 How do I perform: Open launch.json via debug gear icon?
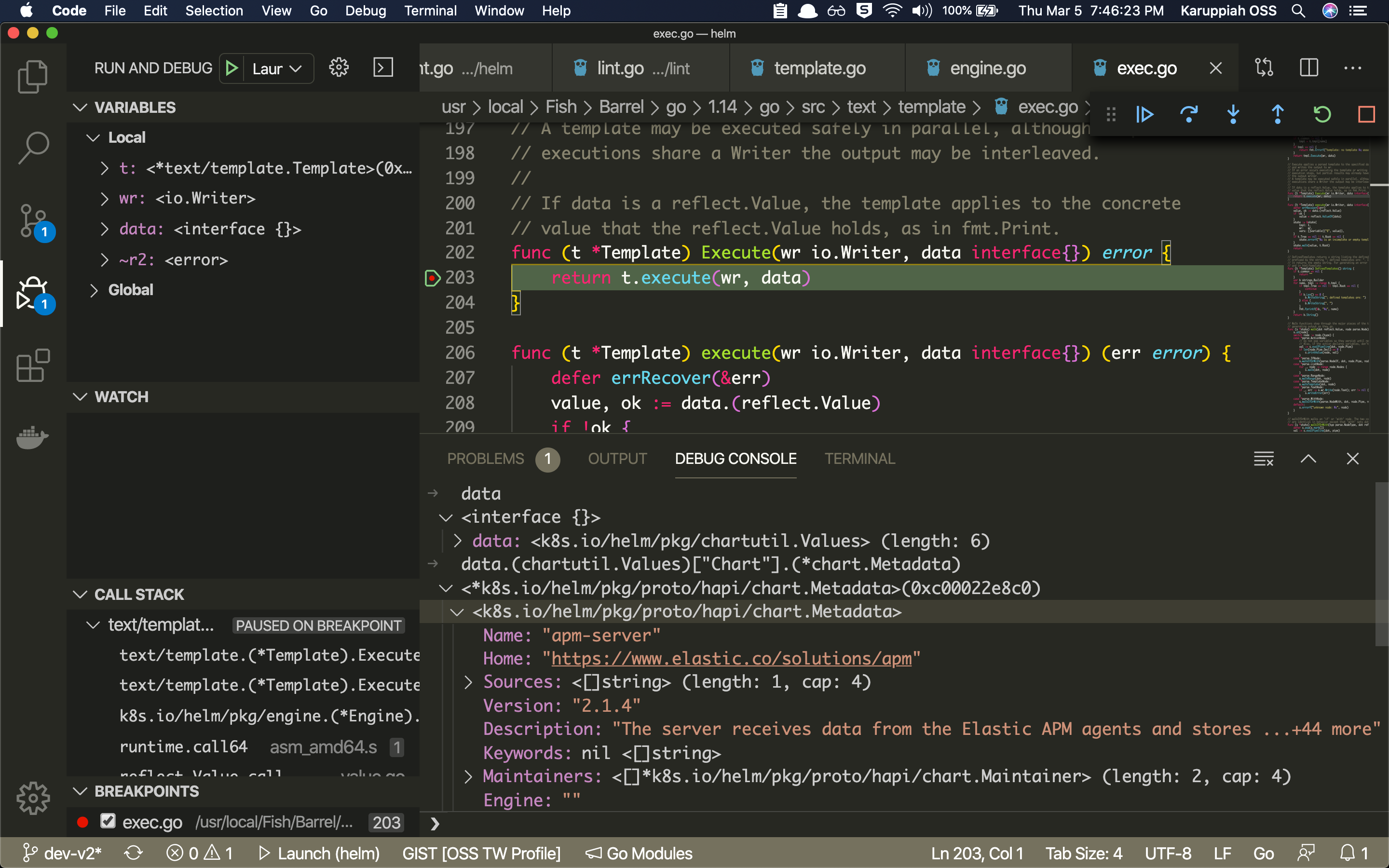pyautogui.click(x=339, y=68)
